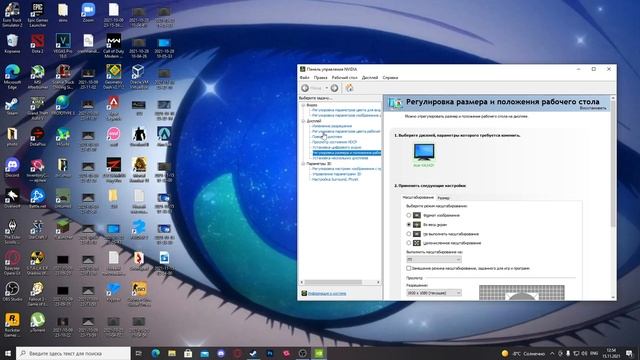640x360 pixels.
Task: Open the 'Дисплей' menu
Action: click(370, 78)
